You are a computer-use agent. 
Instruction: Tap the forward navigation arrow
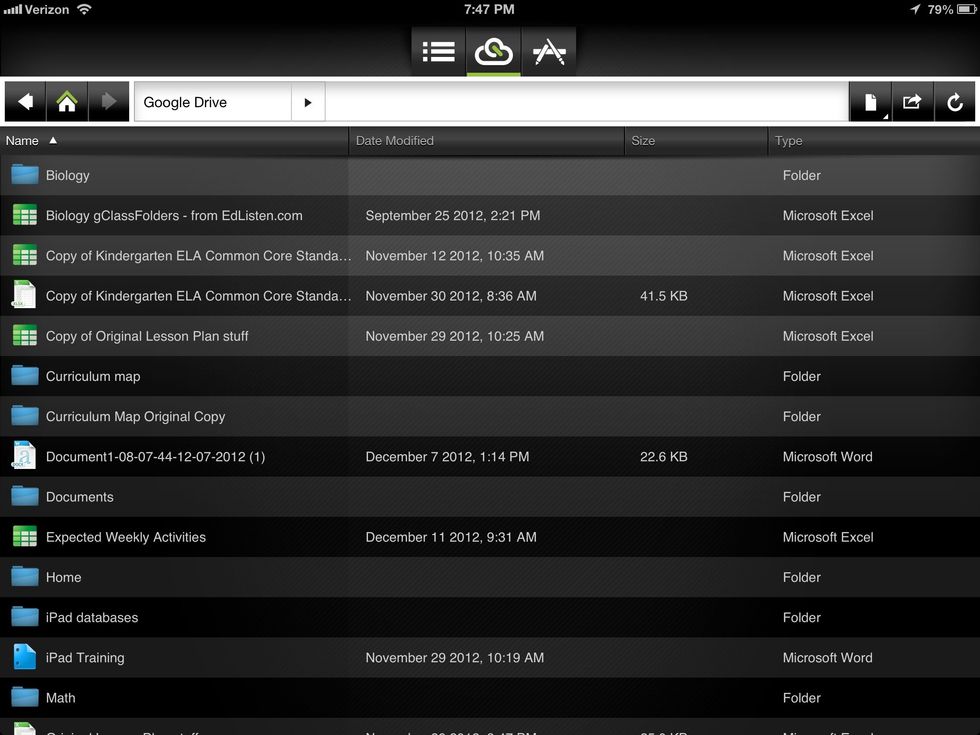(109, 102)
